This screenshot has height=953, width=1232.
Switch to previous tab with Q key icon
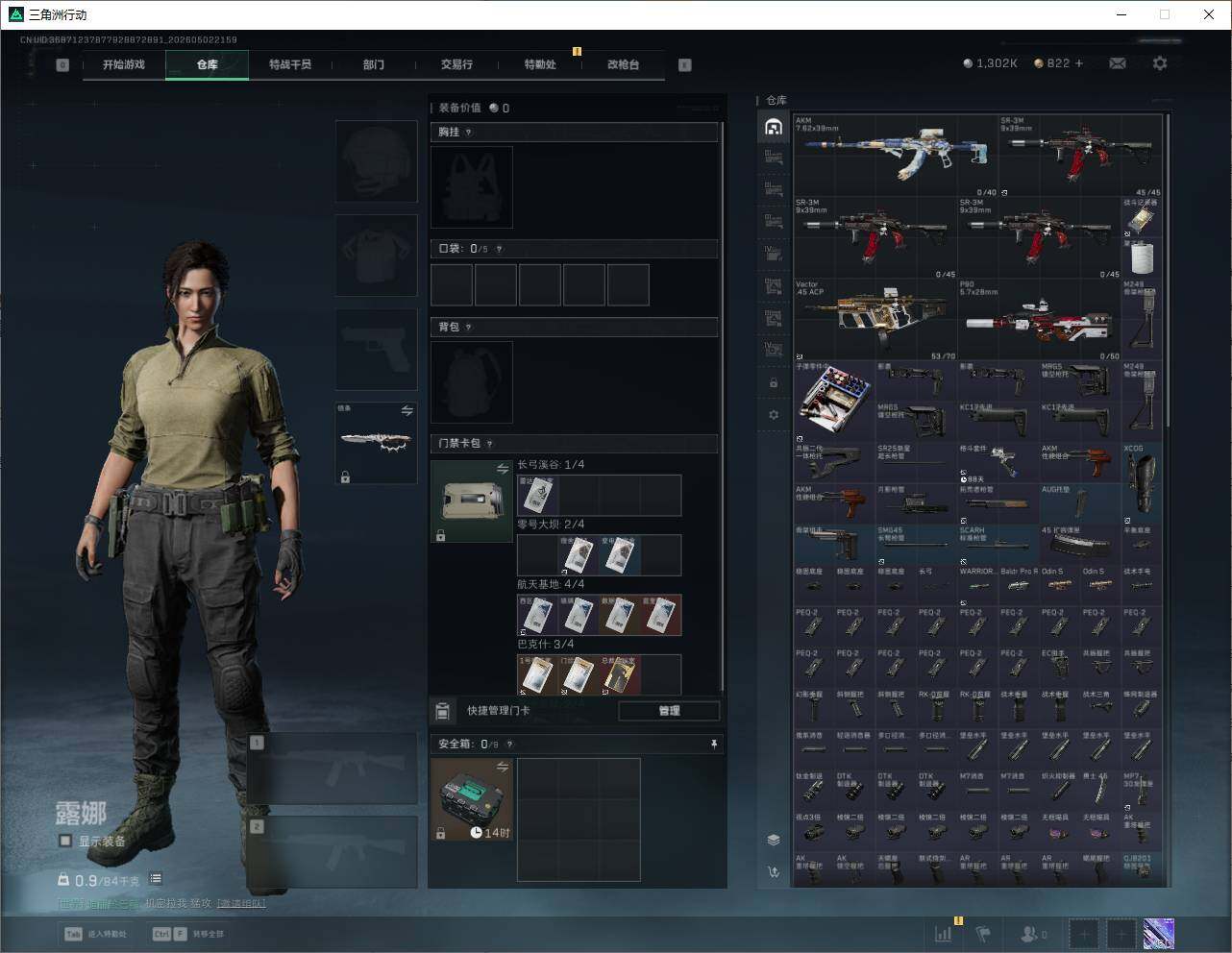point(62,65)
